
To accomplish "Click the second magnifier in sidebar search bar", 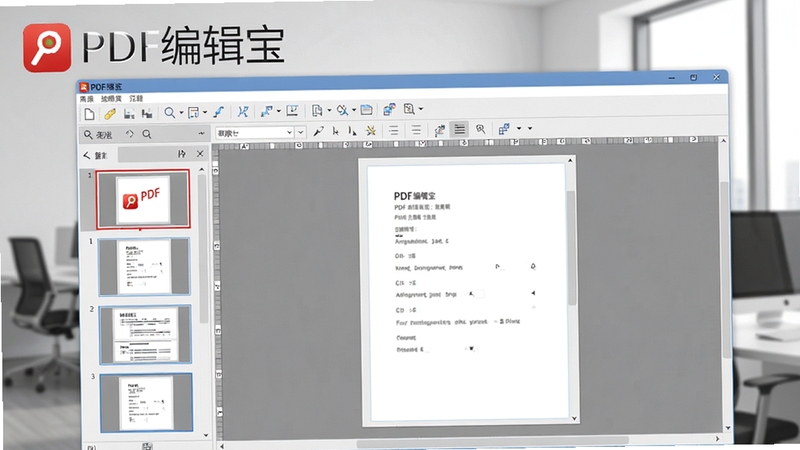I will pyautogui.click(x=147, y=134).
